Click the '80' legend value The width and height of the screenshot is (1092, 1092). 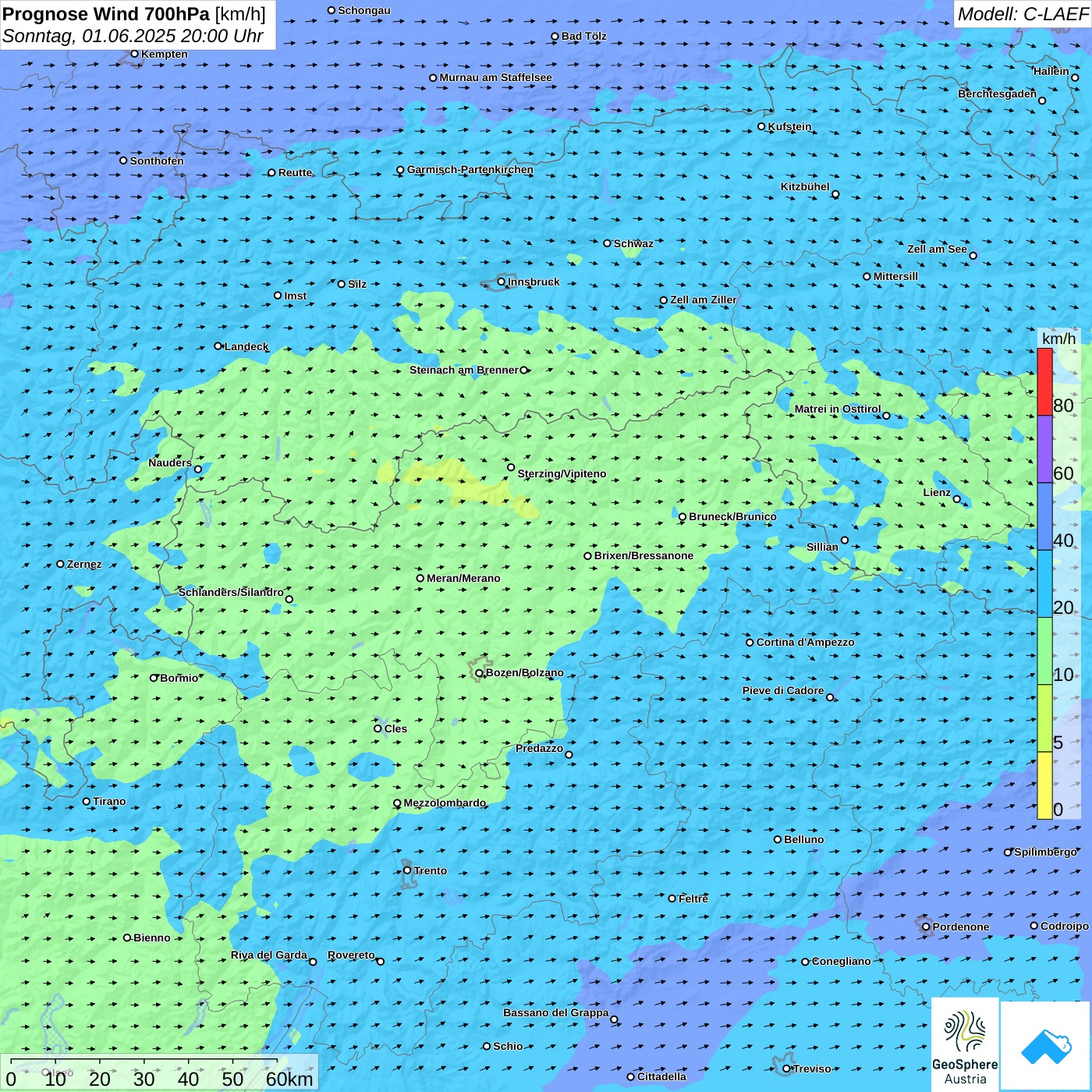point(1063,405)
